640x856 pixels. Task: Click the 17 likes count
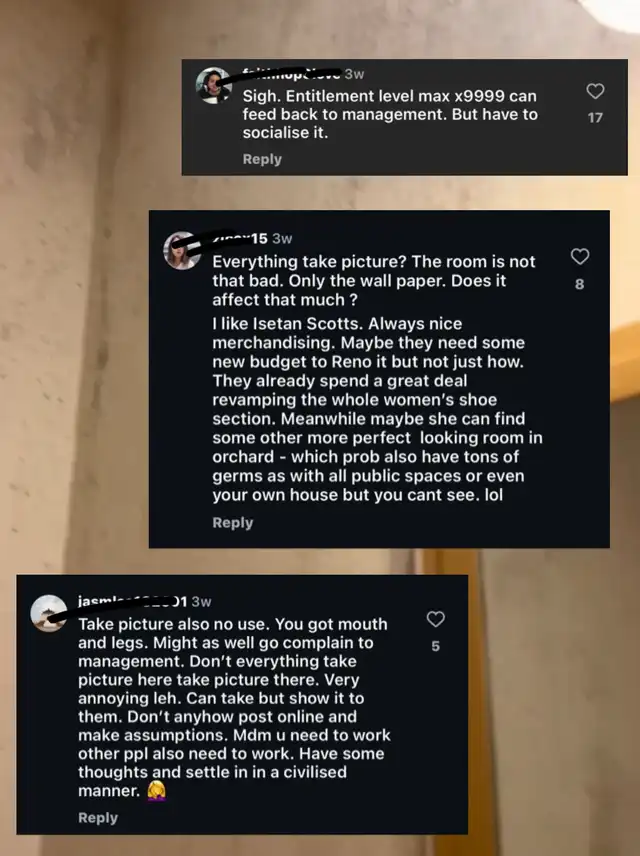point(595,117)
